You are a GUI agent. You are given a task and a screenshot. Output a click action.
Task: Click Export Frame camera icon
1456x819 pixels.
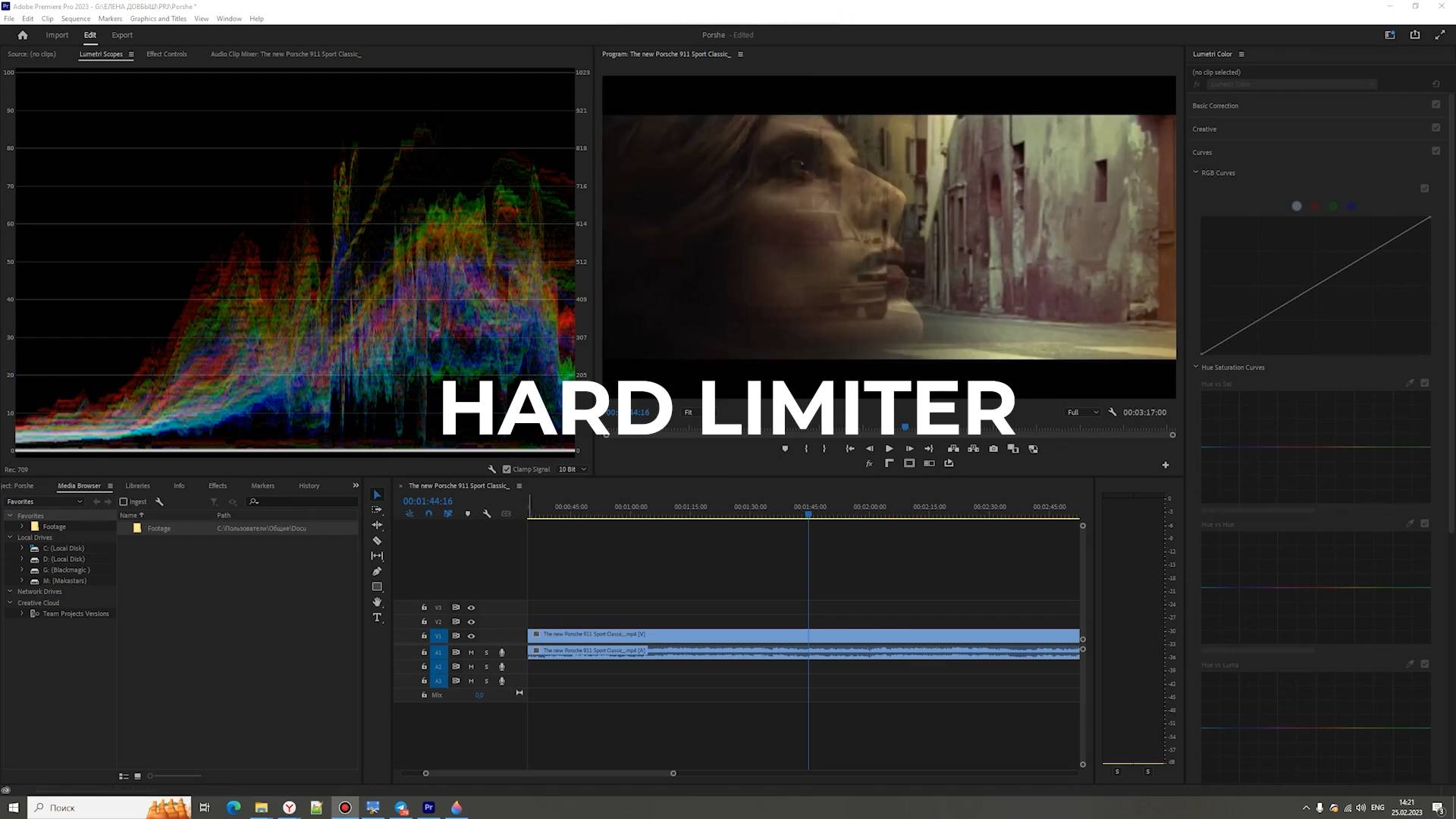[993, 449]
